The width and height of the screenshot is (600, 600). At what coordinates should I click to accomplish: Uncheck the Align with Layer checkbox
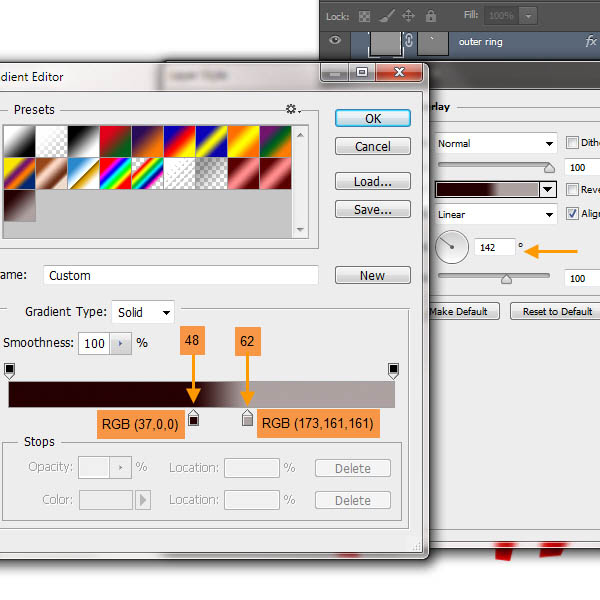573,214
